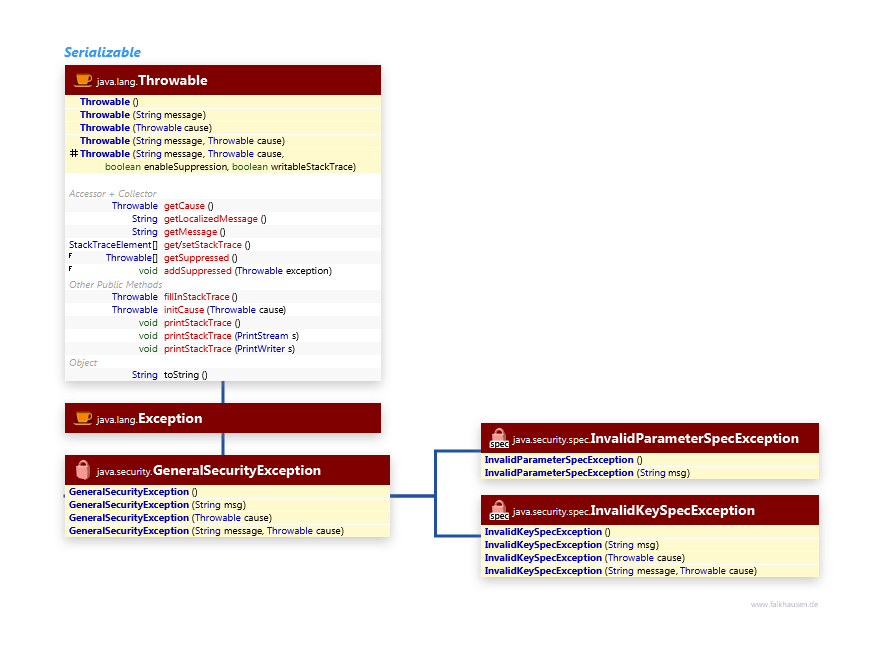This screenshot has width=875, height=650.
Task: Click the spec lock icon beside InvalidParameterSpecException
Action: point(499,439)
